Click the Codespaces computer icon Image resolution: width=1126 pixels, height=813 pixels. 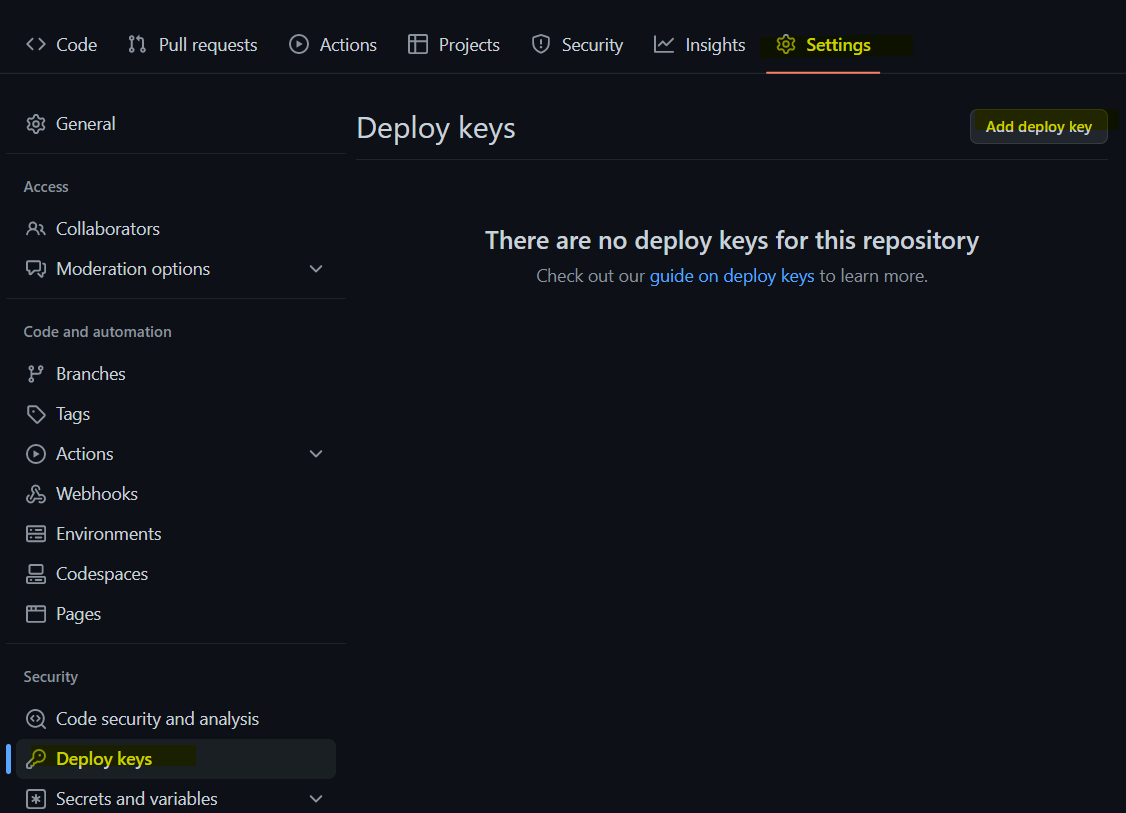pos(36,574)
